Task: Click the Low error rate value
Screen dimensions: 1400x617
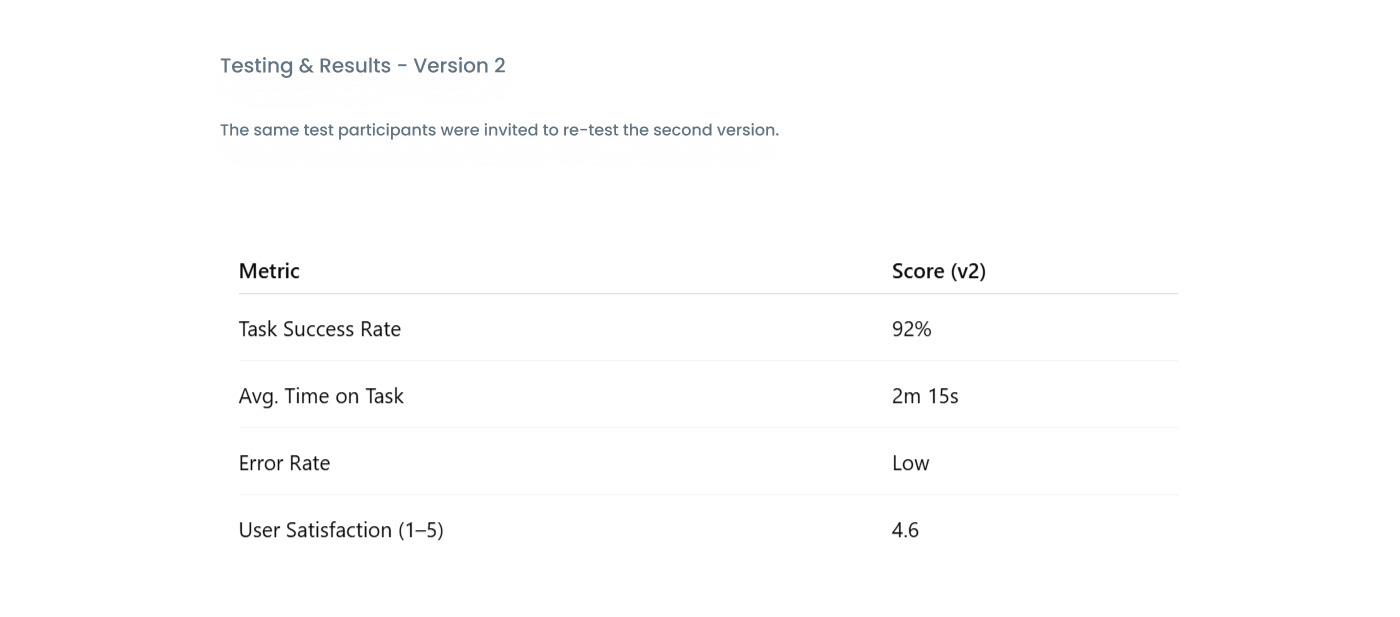Action: pyautogui.click(x=910, y=463)
